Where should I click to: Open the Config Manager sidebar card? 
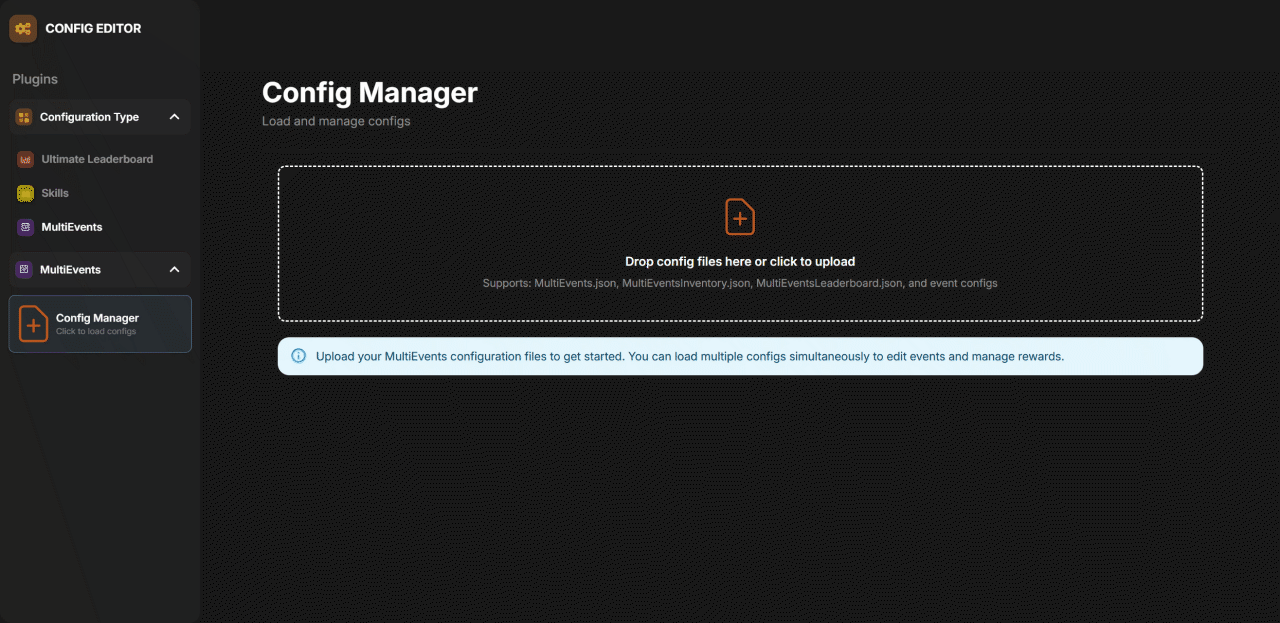100,324
